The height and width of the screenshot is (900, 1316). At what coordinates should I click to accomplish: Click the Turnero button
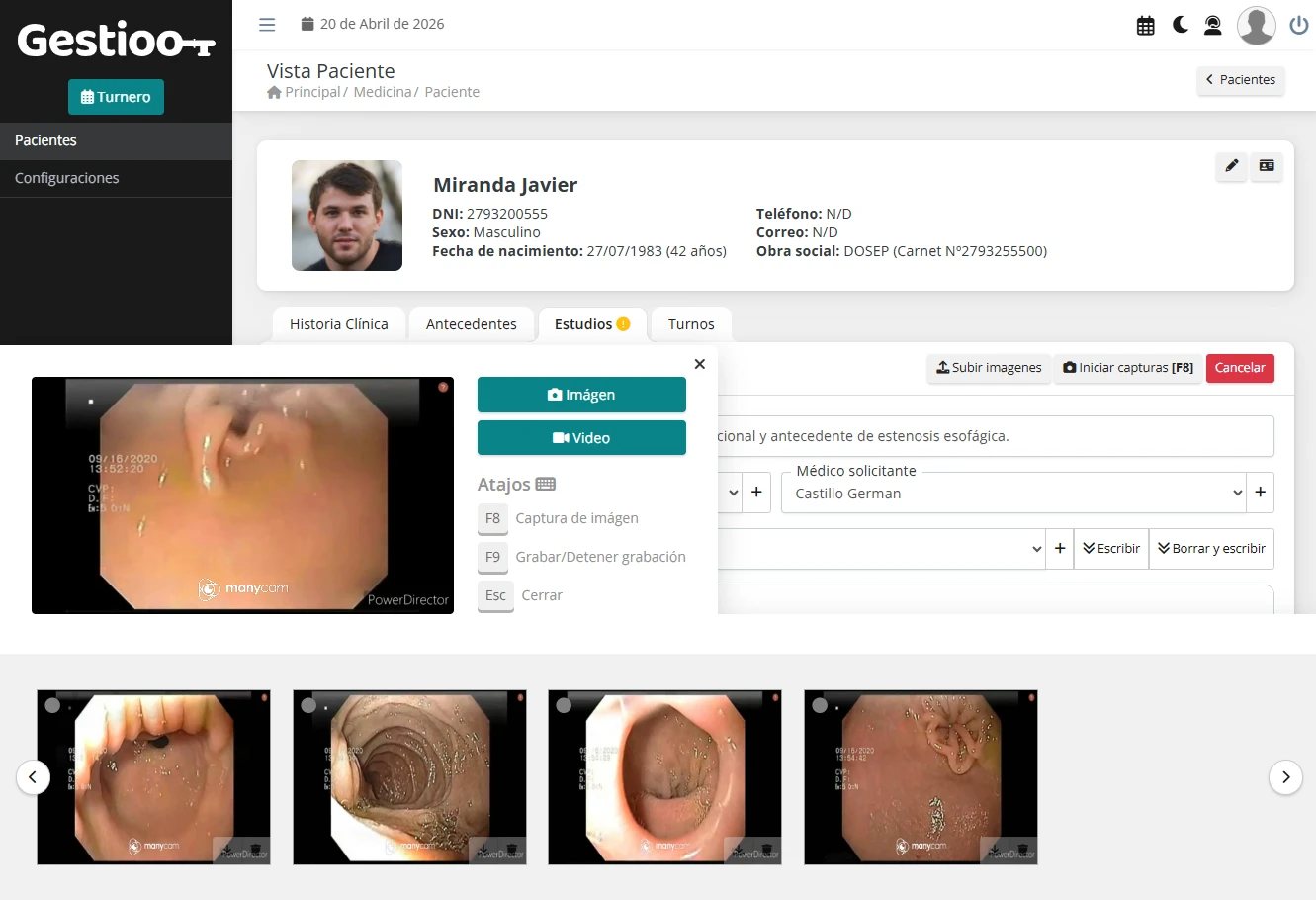tap(116, 97)
